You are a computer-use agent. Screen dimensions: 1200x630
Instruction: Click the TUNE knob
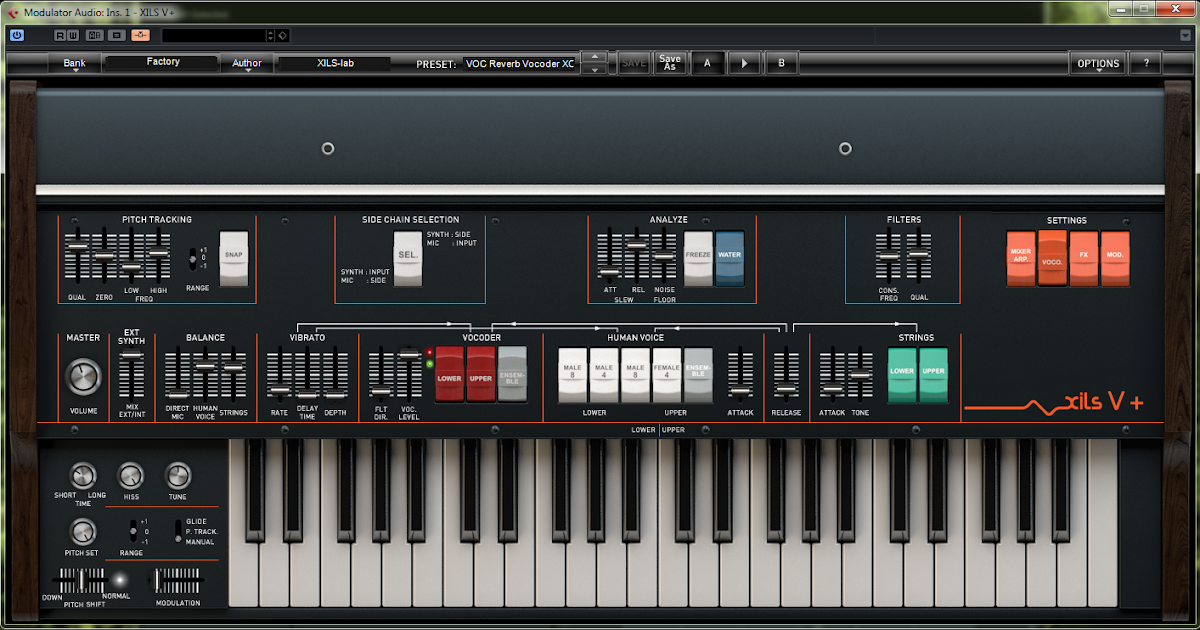pyautogui.click(x=177, y=476)
